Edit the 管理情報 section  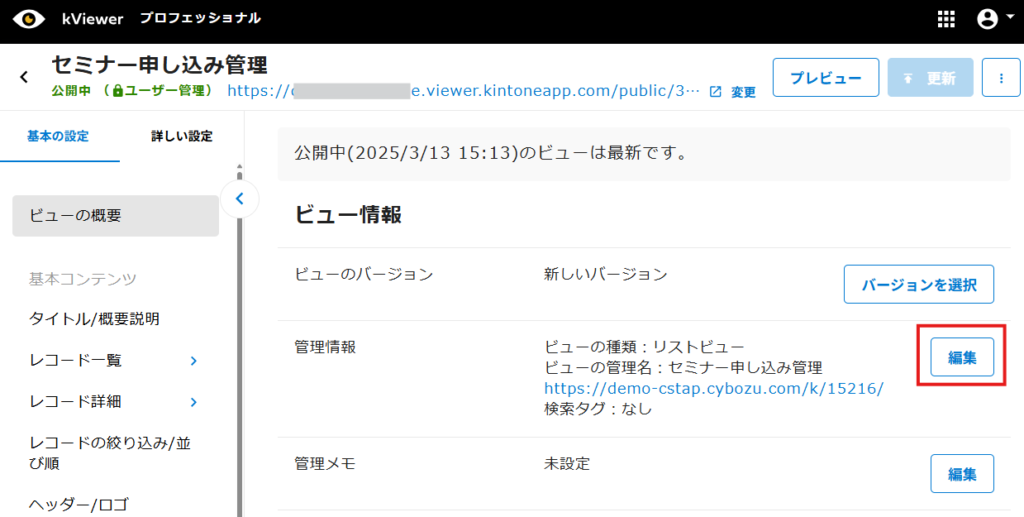(962, 357)
